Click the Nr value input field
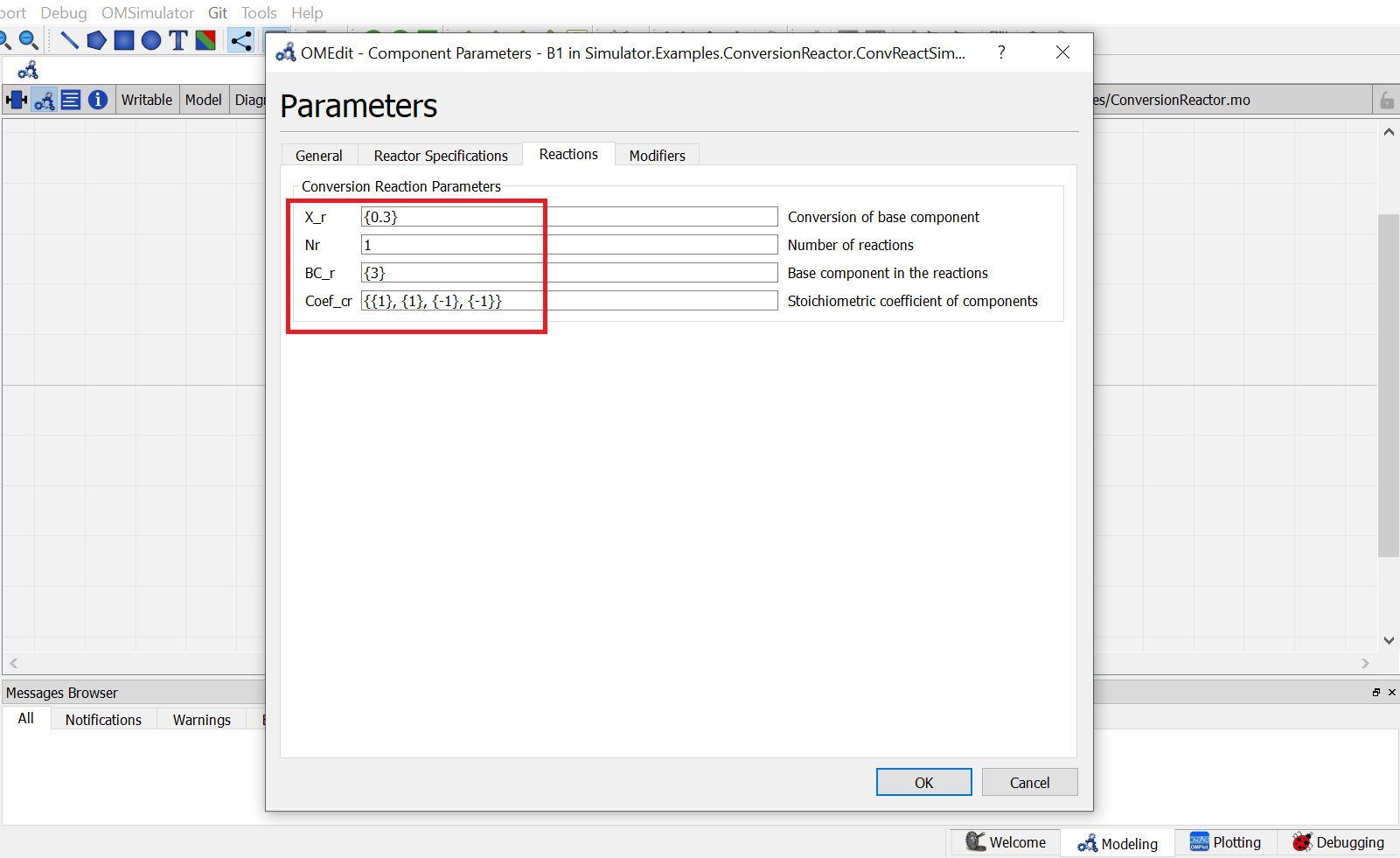The image size is (1400, 858). pos(569,245)
